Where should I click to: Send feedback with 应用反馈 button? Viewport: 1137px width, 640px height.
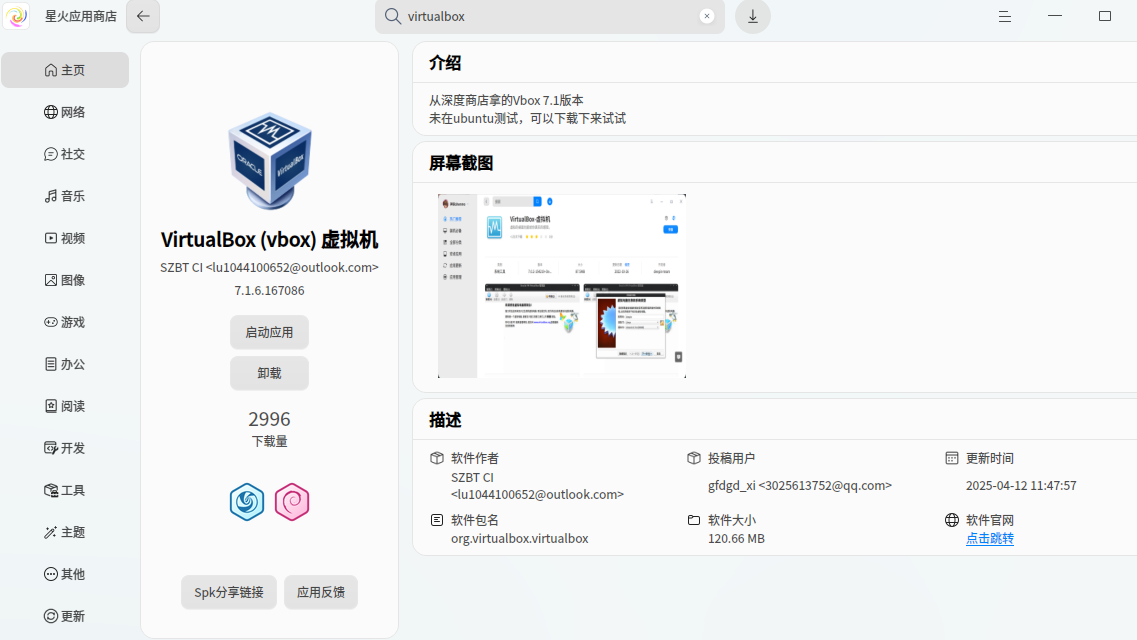pos(321,592)
